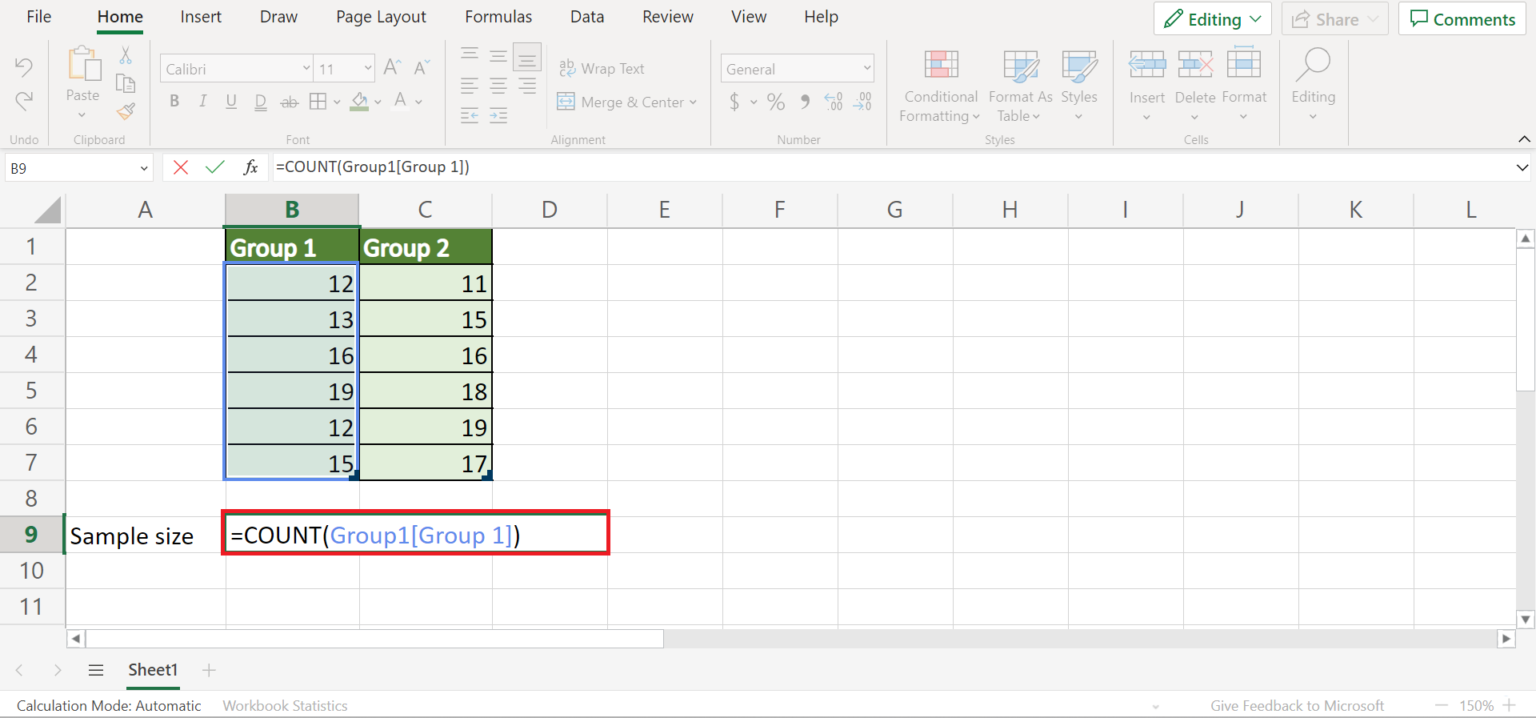Toggle bold formatting
1536x718 pixels.
pos(174,100)
